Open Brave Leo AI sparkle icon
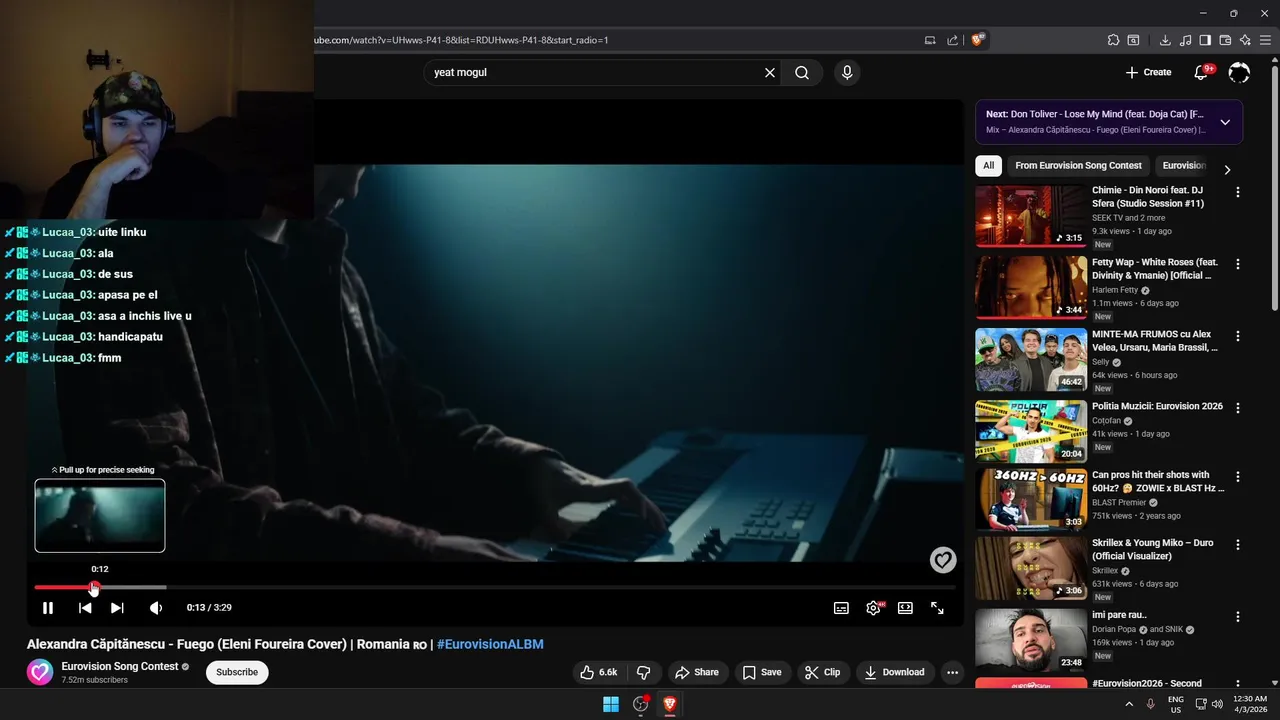Viewport: 1280px width, 720px height. (1245, 40)
